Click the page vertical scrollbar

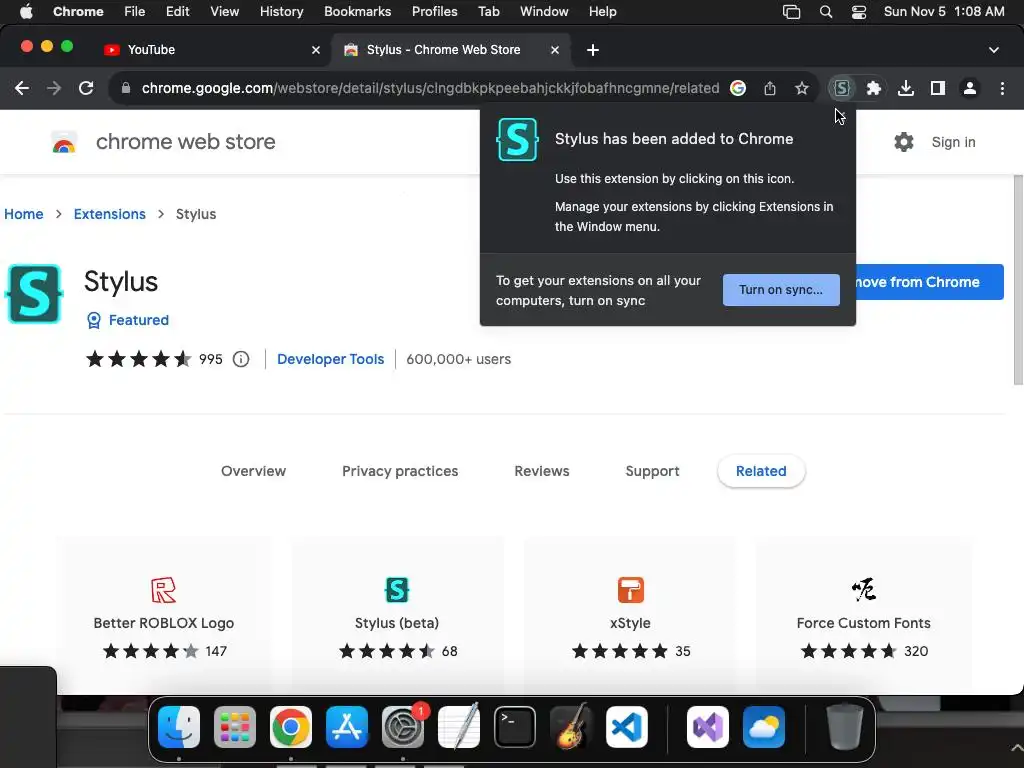1018,280
